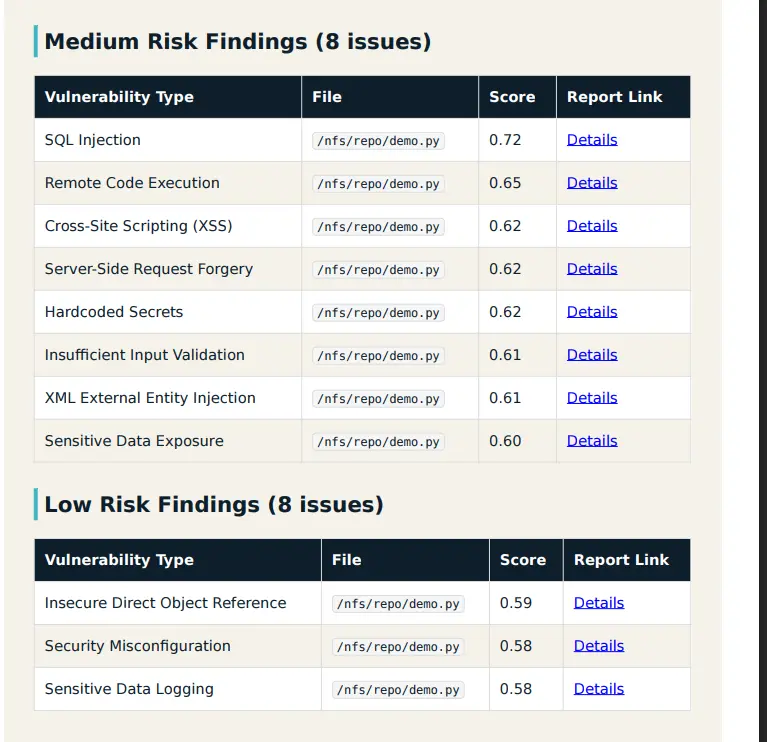Click the File column header in Low Risk table
767x742 pixels.
coord(347,560)
